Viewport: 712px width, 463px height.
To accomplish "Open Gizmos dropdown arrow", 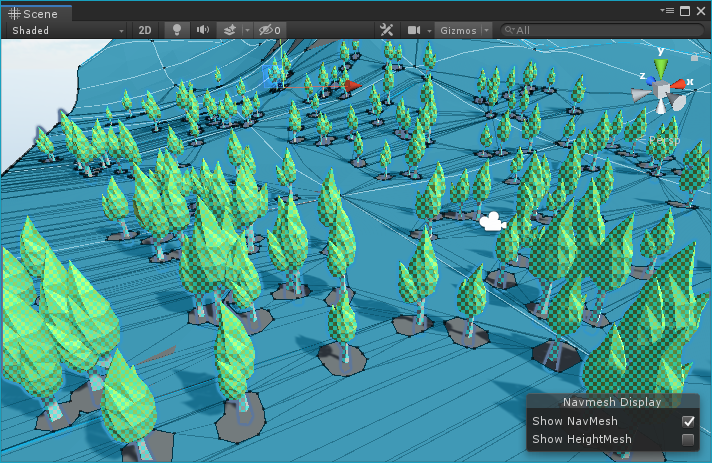I will coord(486,30).
